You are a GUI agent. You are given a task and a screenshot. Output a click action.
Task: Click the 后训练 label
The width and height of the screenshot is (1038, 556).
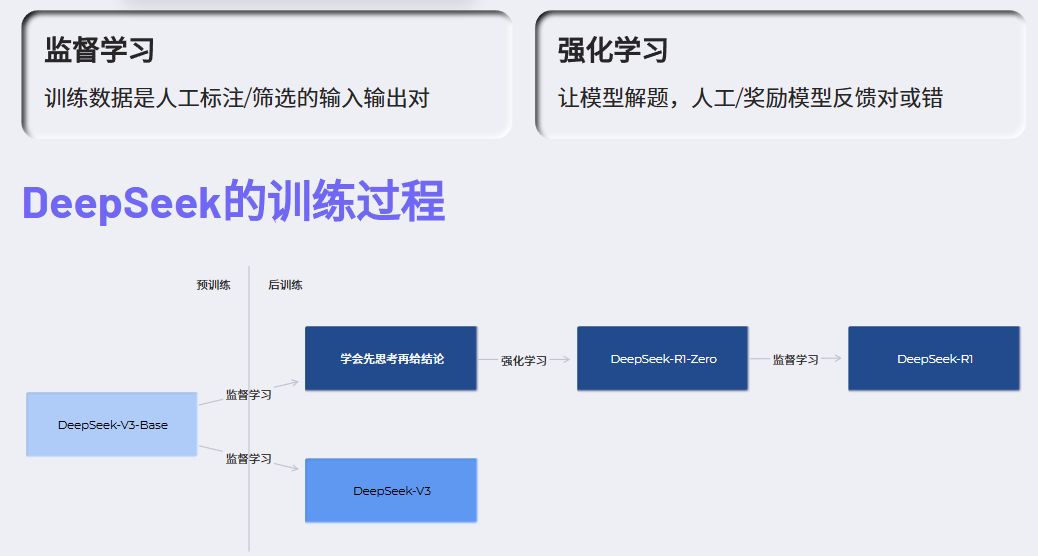285,285
